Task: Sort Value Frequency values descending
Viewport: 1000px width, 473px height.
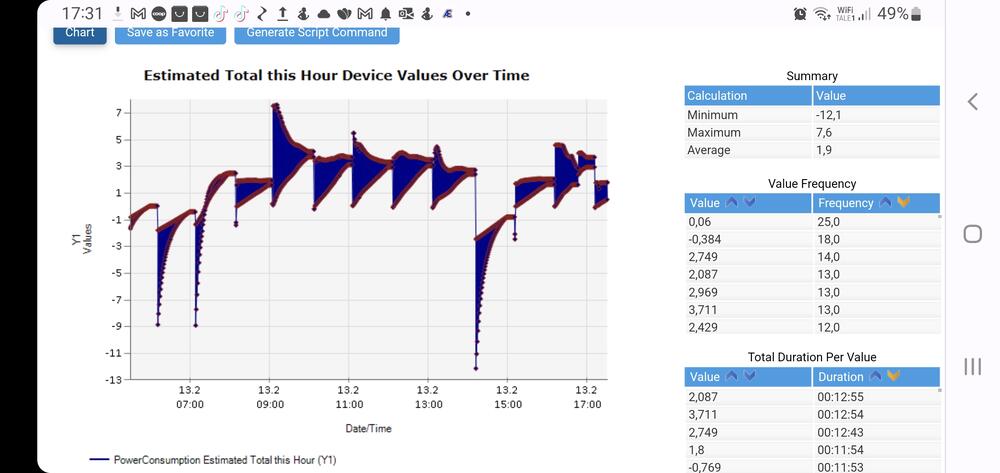Action: click(x=748, y=203)
